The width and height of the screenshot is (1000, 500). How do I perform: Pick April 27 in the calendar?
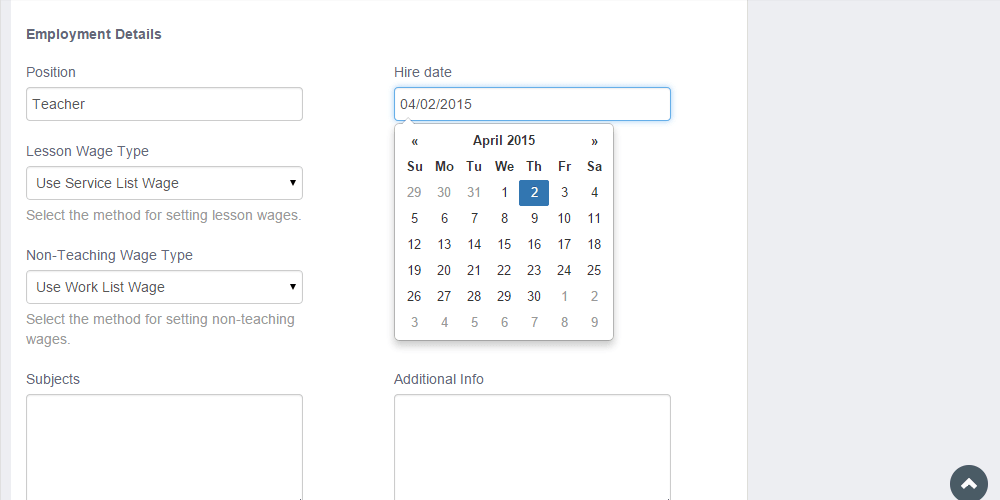point(445,297)
